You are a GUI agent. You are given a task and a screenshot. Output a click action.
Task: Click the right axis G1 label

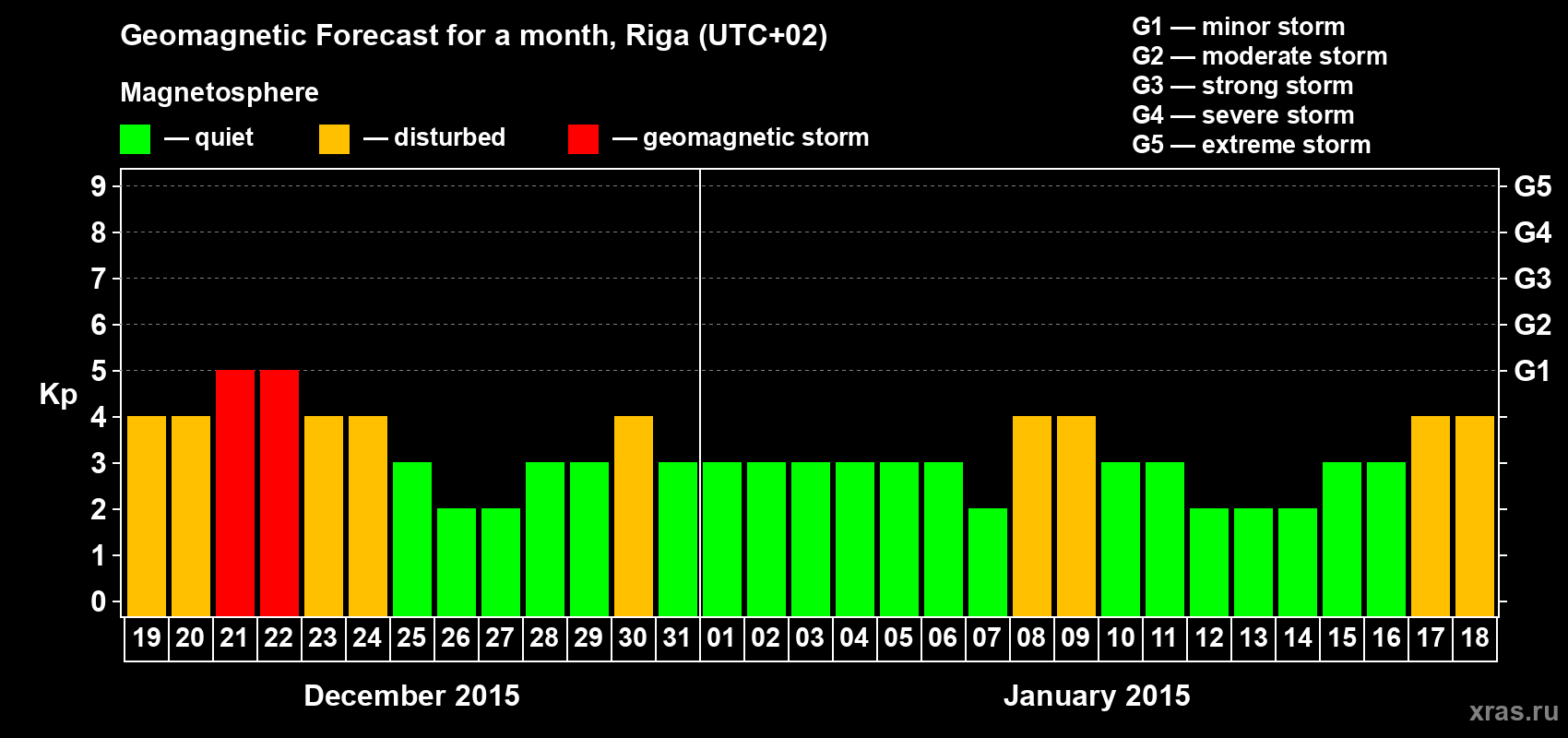pos(1533,371)
